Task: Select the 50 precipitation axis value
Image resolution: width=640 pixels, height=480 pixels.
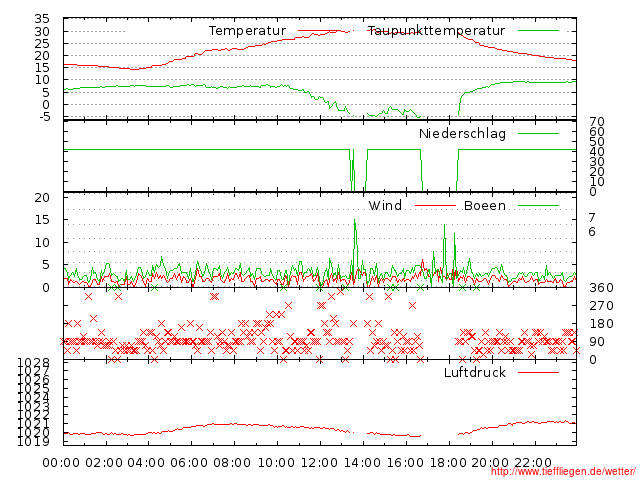Action: 597,142
